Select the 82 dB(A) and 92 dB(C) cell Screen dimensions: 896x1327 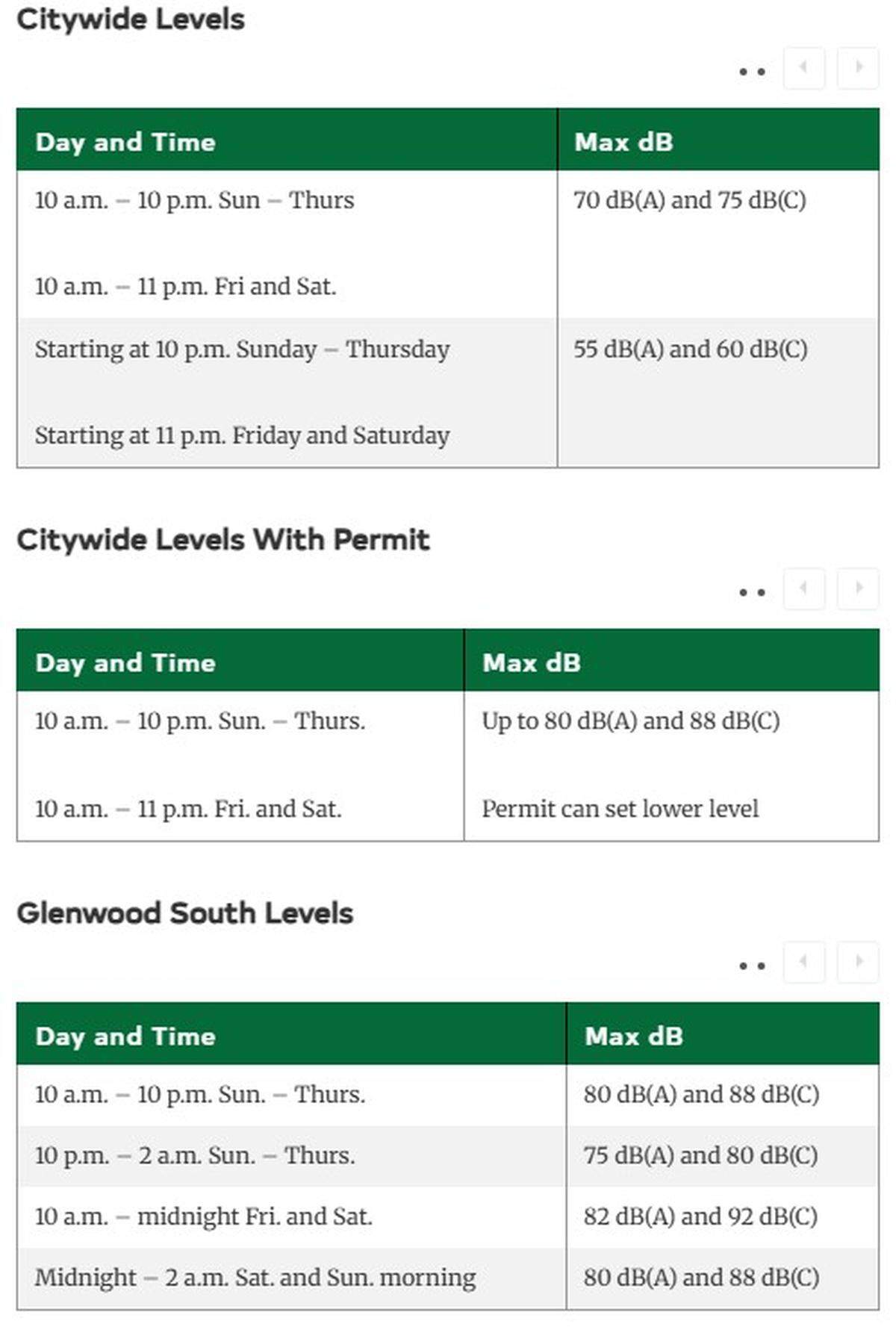723,1216
